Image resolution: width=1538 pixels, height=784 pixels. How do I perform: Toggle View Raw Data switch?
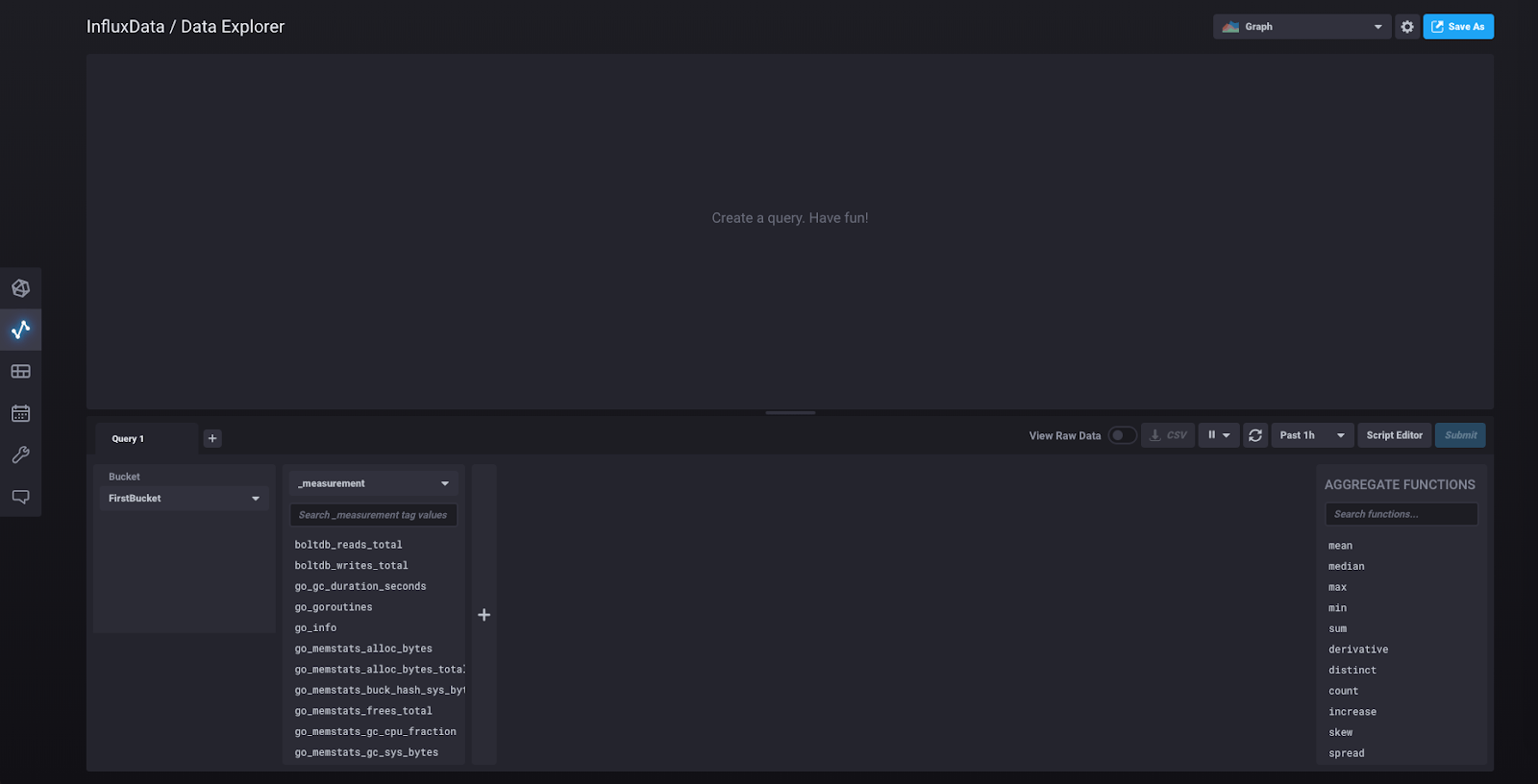pos(1122,435)
